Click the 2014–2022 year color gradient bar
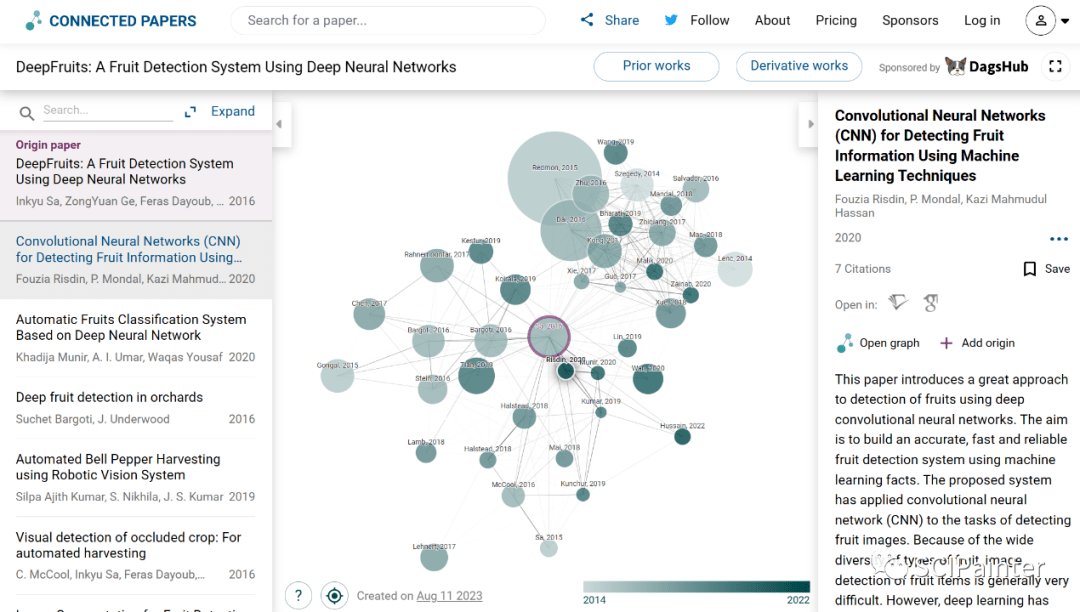1080x612 pixels. coord(696,587)
